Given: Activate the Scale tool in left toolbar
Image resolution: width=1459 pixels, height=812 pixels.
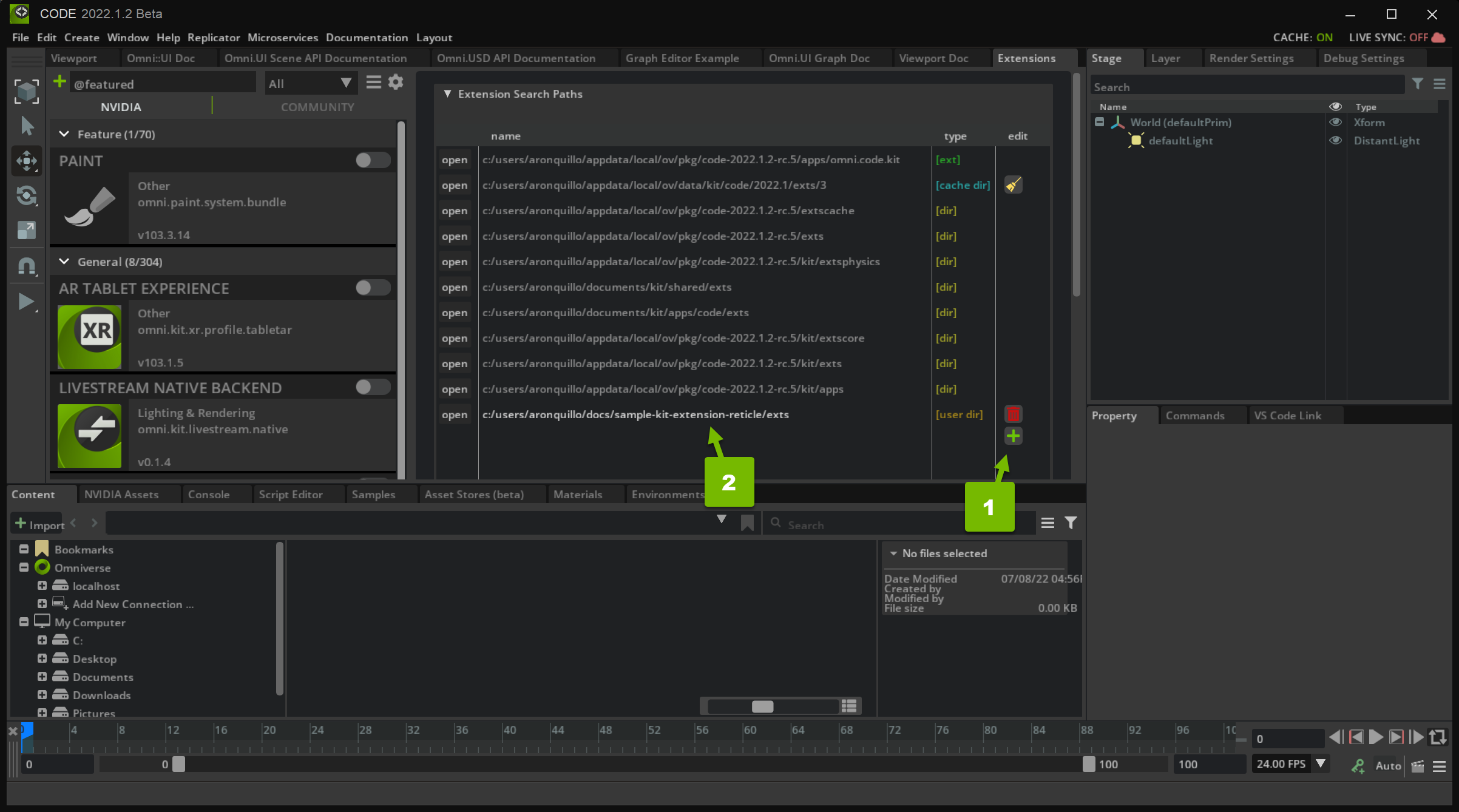Looking at the screenshot, I should pos(27,230).
